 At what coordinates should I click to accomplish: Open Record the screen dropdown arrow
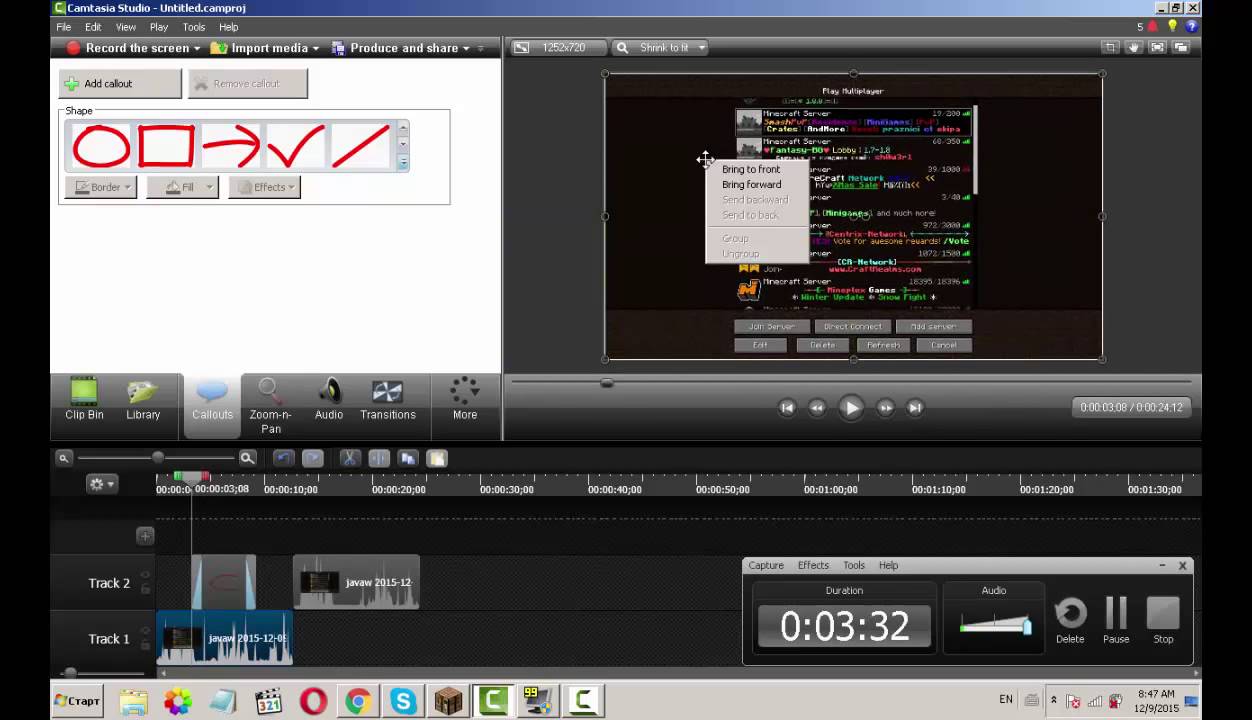click(197, 48)
